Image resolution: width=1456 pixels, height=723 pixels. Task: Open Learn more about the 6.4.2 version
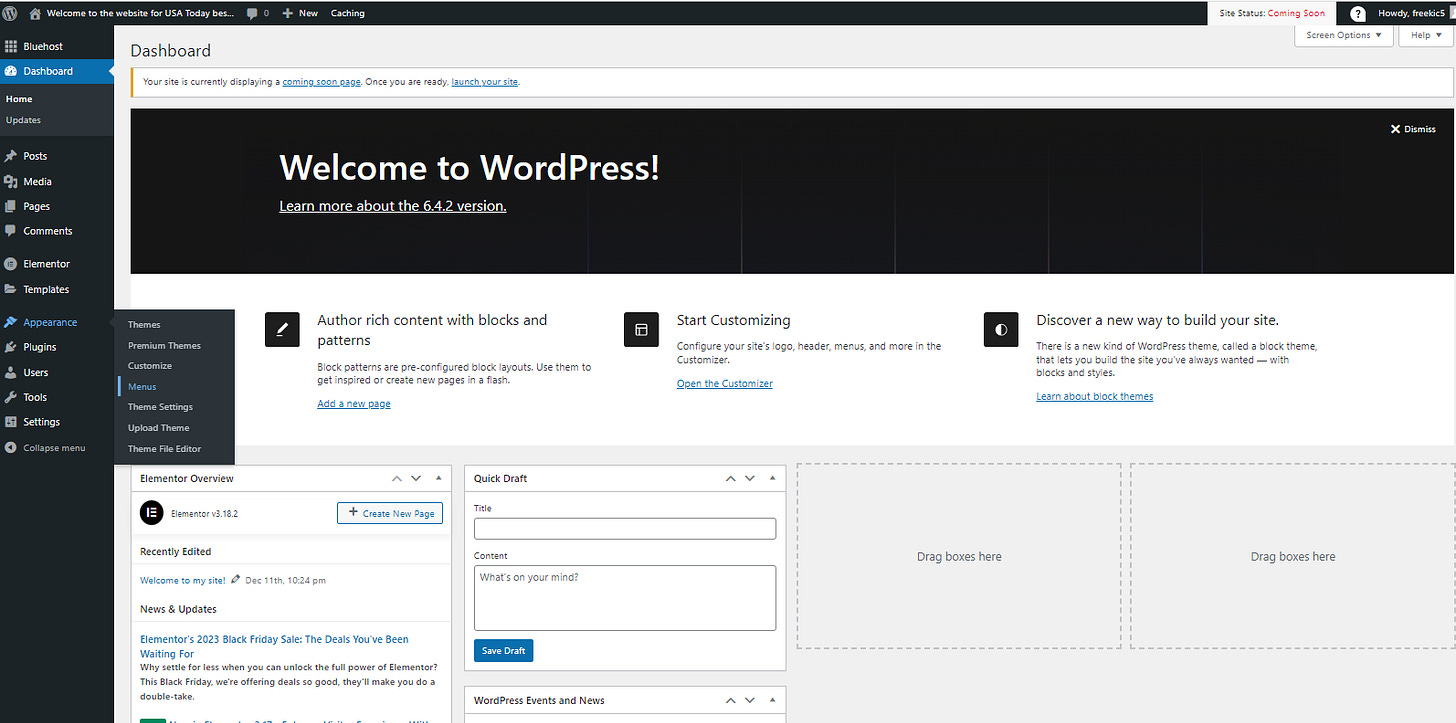pos(393,206)
